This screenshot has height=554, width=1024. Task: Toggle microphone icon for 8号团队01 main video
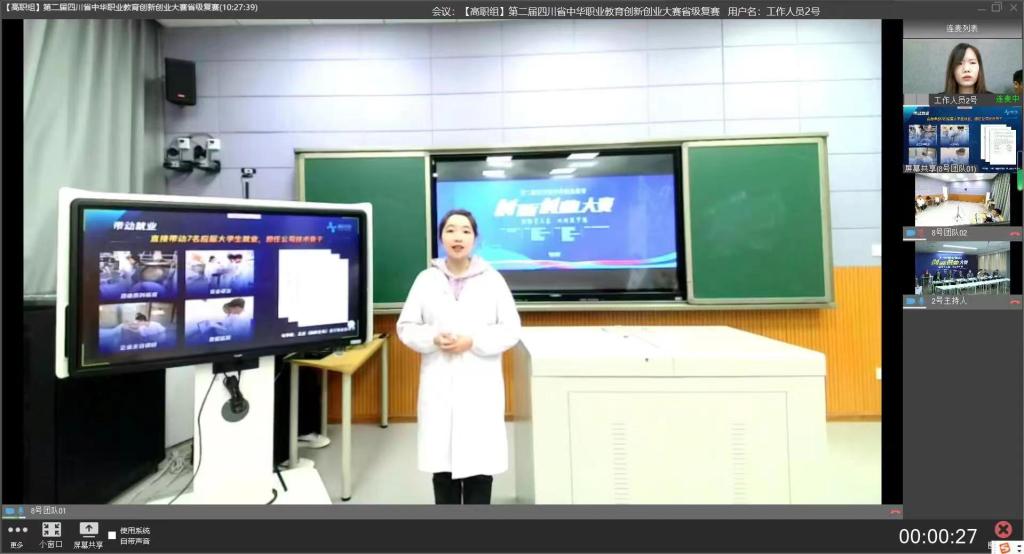coord(21,511)
